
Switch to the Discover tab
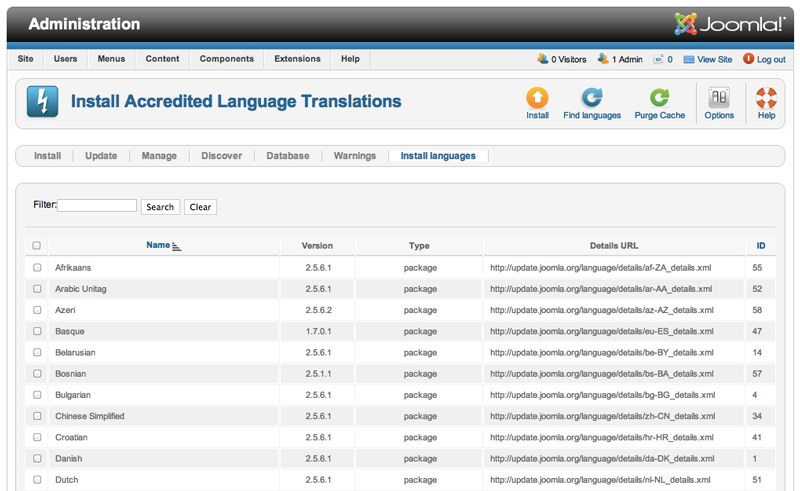click(x=221, y=156)
